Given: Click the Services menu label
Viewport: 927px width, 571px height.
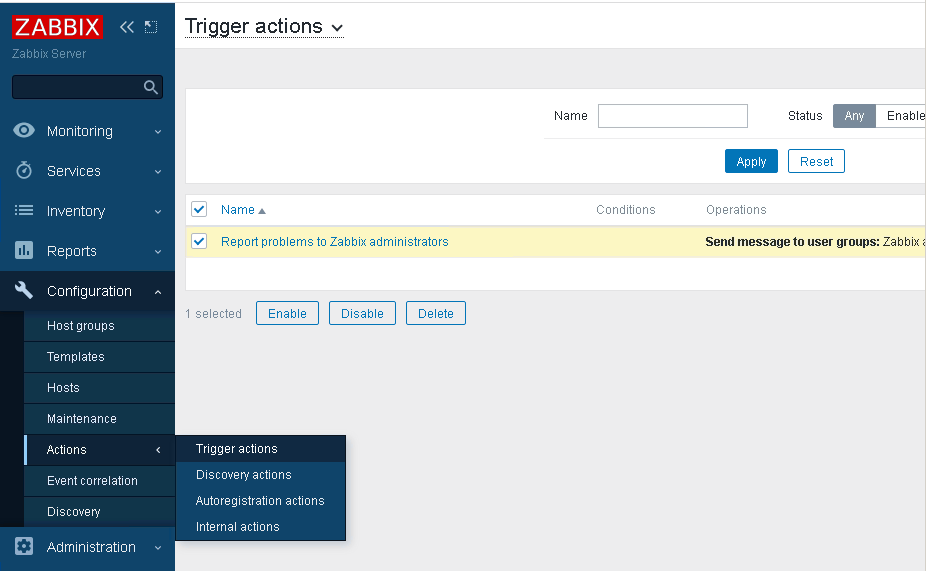Looking at the screenshot, I should pos(74,171).
